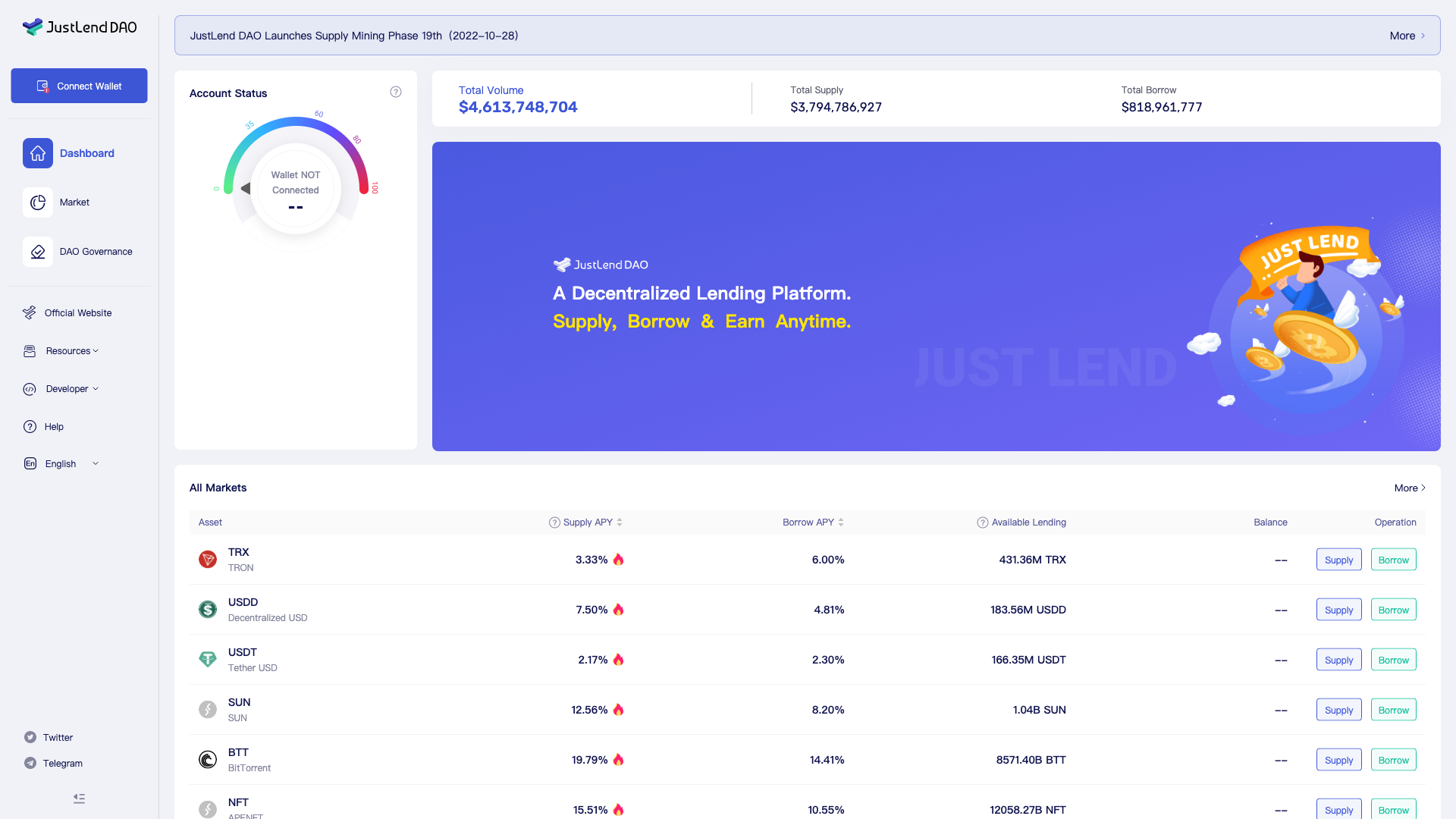
Task: Click the flame icon next to BTT APY
Action: (x=618, y=760)
